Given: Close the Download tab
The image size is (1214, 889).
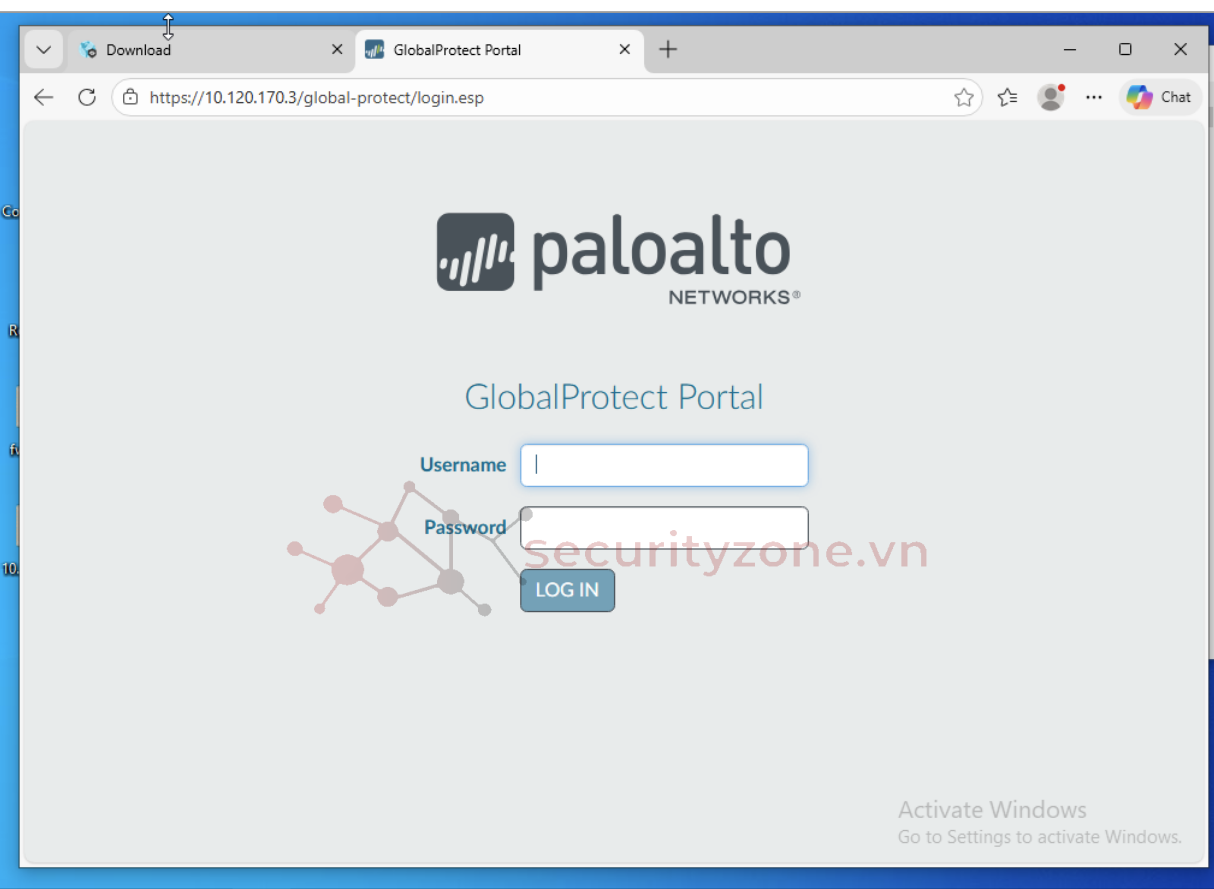Looking at the screenshot, I should coord(337,50).
